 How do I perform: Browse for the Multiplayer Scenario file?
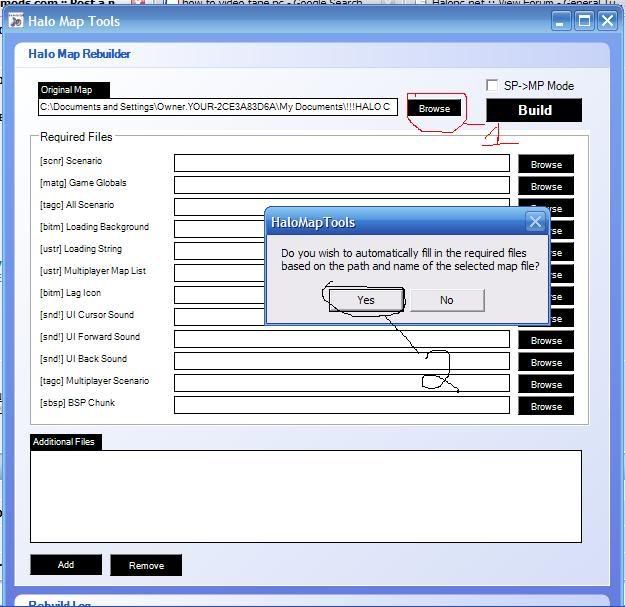tap(546, 384)
